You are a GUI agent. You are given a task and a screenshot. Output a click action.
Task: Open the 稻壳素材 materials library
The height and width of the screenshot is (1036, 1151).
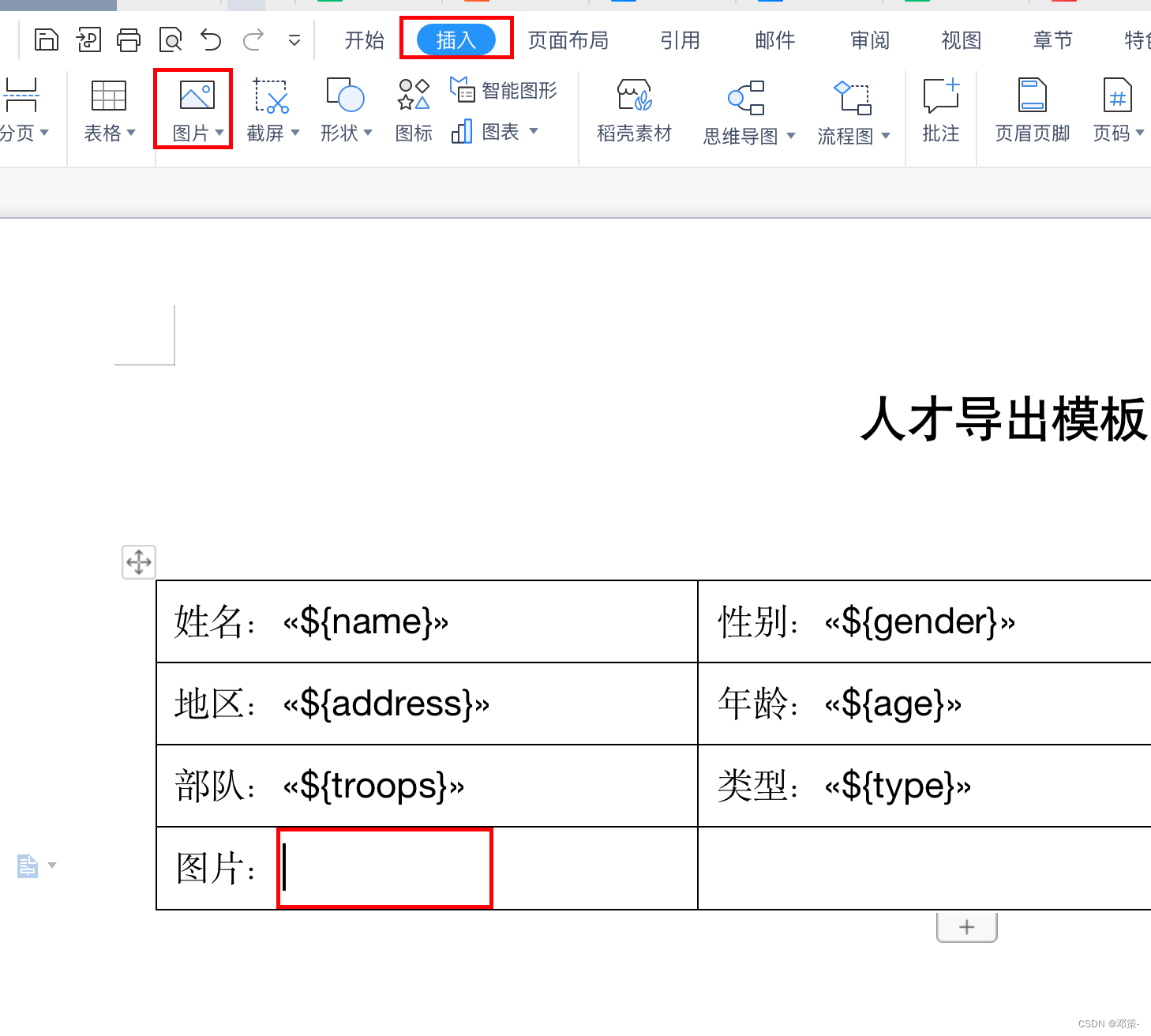click(633, 111)
